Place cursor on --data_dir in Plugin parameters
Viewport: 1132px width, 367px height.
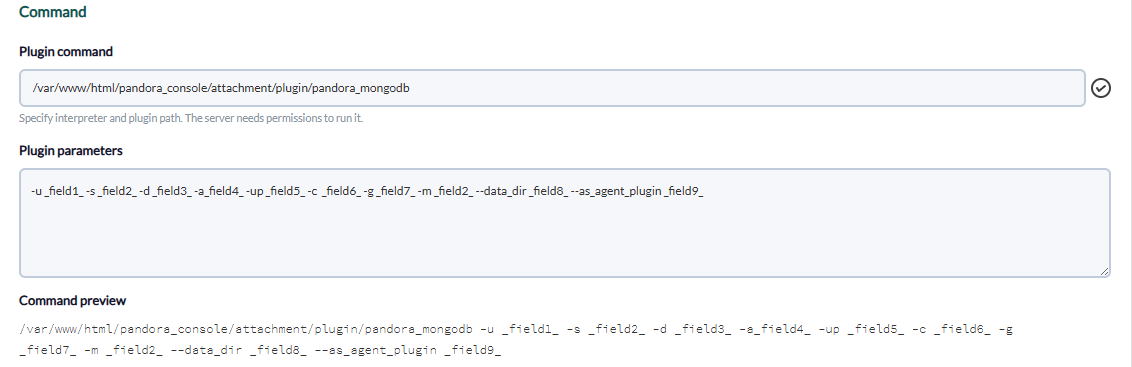[503, 191]
